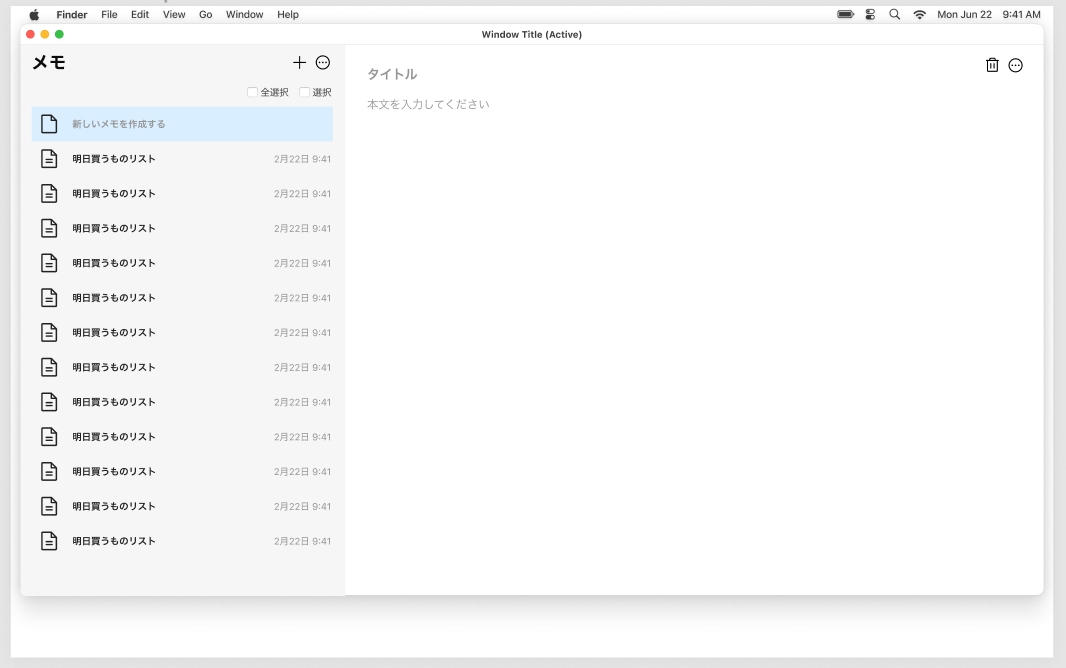This screenshot has width=1066, height=668.
Task: Click the date and time in the menu bar
Action: [988, 15]
